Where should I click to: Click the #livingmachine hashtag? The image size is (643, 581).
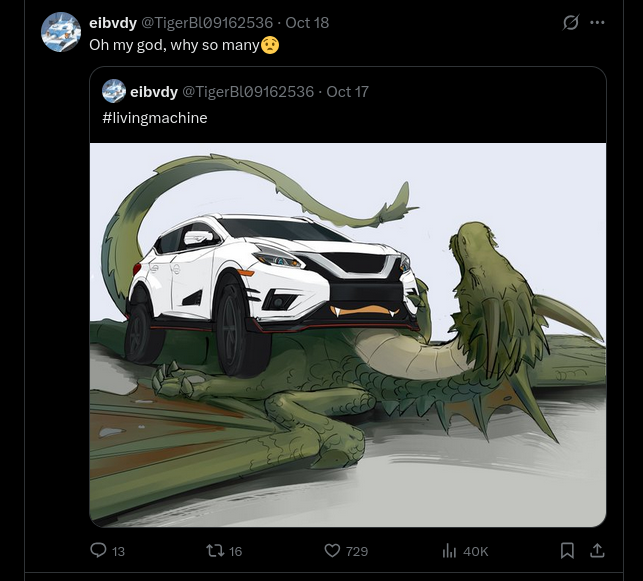[155, 118]
